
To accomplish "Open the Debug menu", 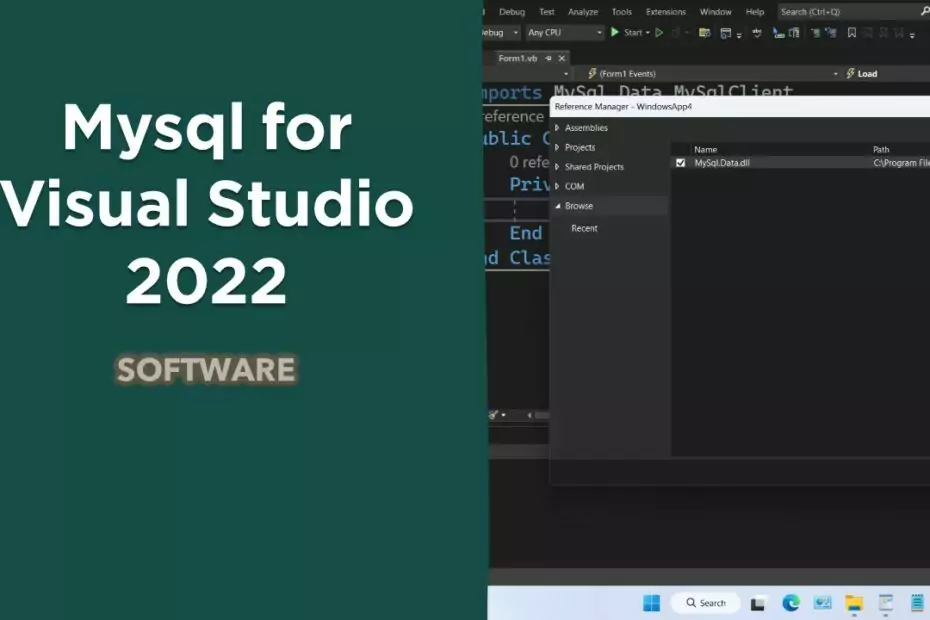I will pos(512,12).
